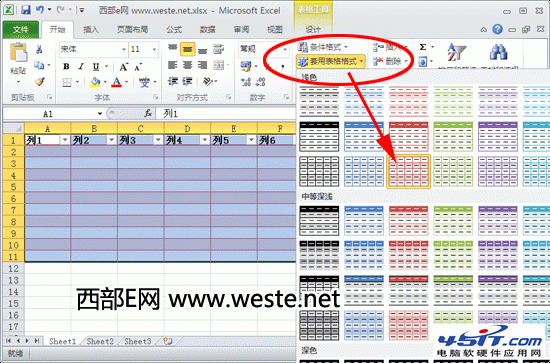The image size is (550, 363).
Task: Toggle Underline formatting
Action: coord(96,66)
